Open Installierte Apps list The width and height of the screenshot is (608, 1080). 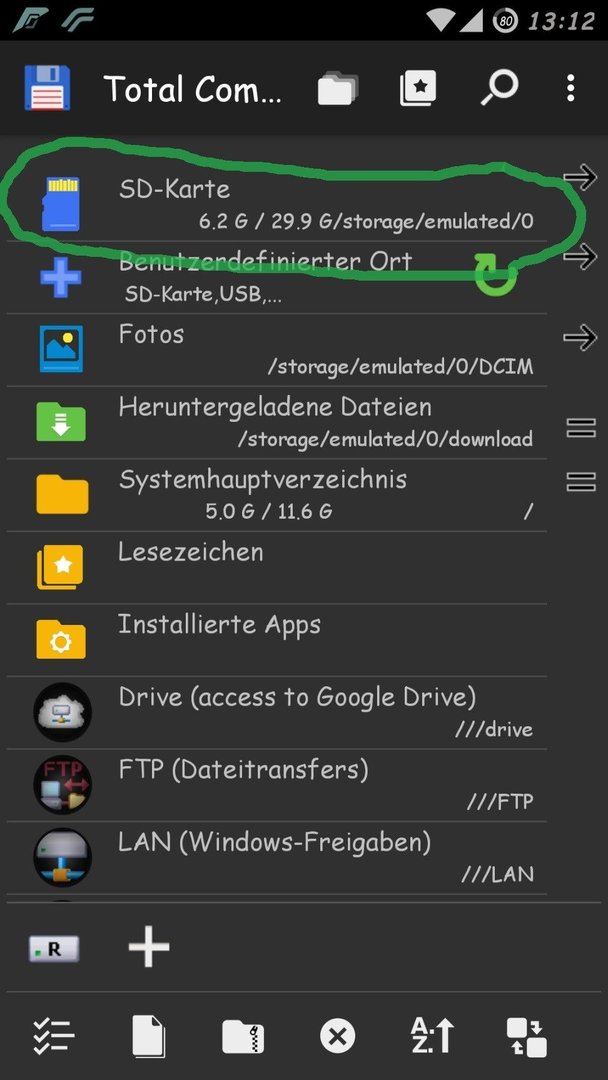click(277, 640)
